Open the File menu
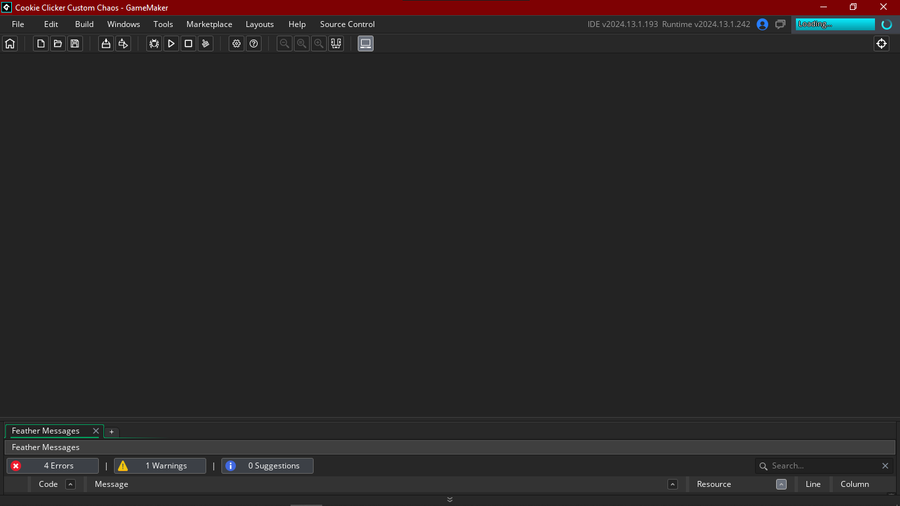900x506 pixels. [18, 24]
